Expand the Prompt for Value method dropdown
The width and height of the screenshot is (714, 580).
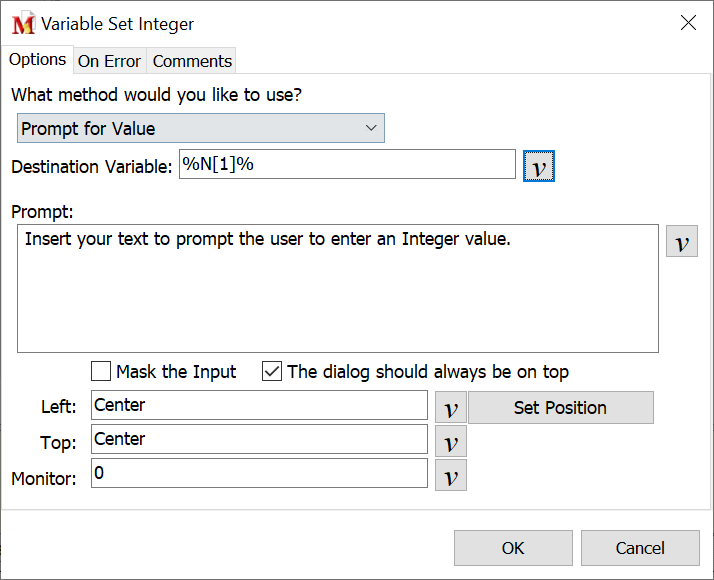(x=201, y=128)
